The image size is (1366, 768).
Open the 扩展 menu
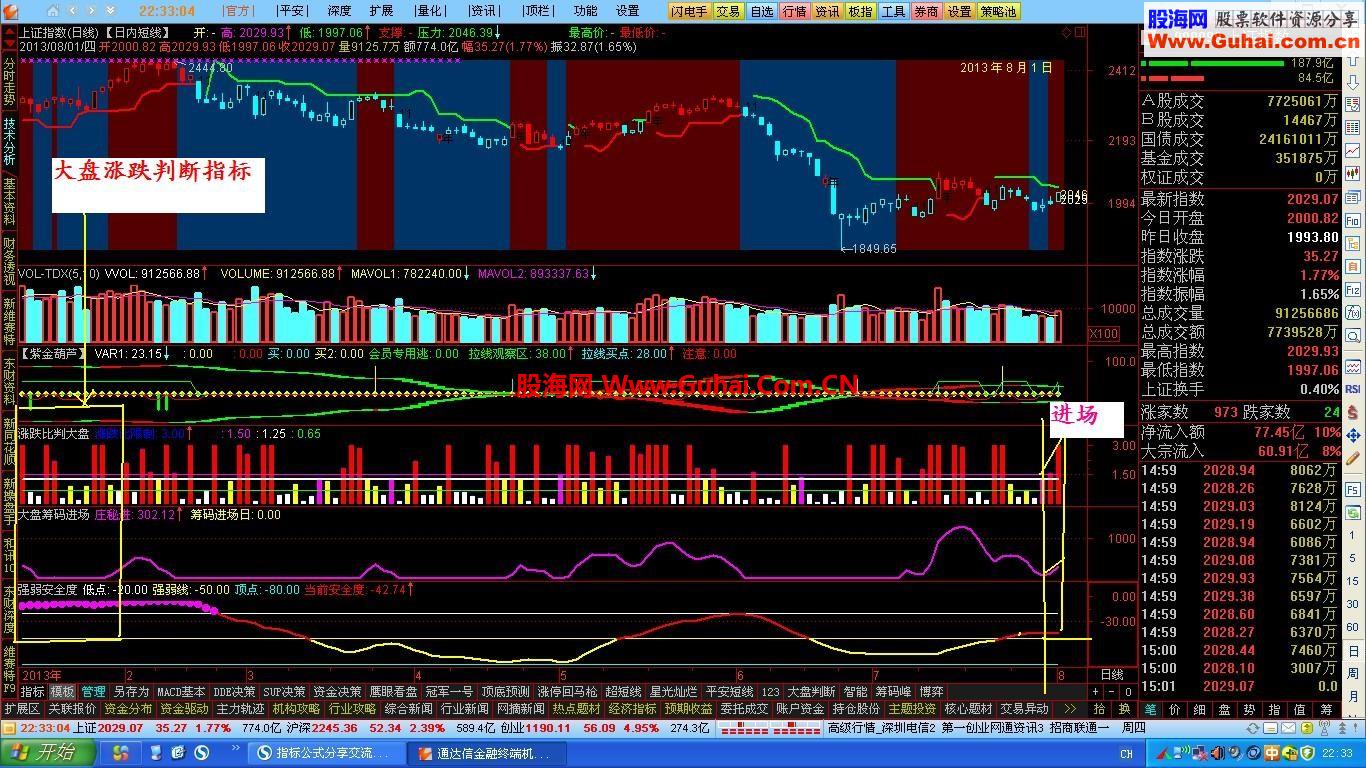point(381,11)
